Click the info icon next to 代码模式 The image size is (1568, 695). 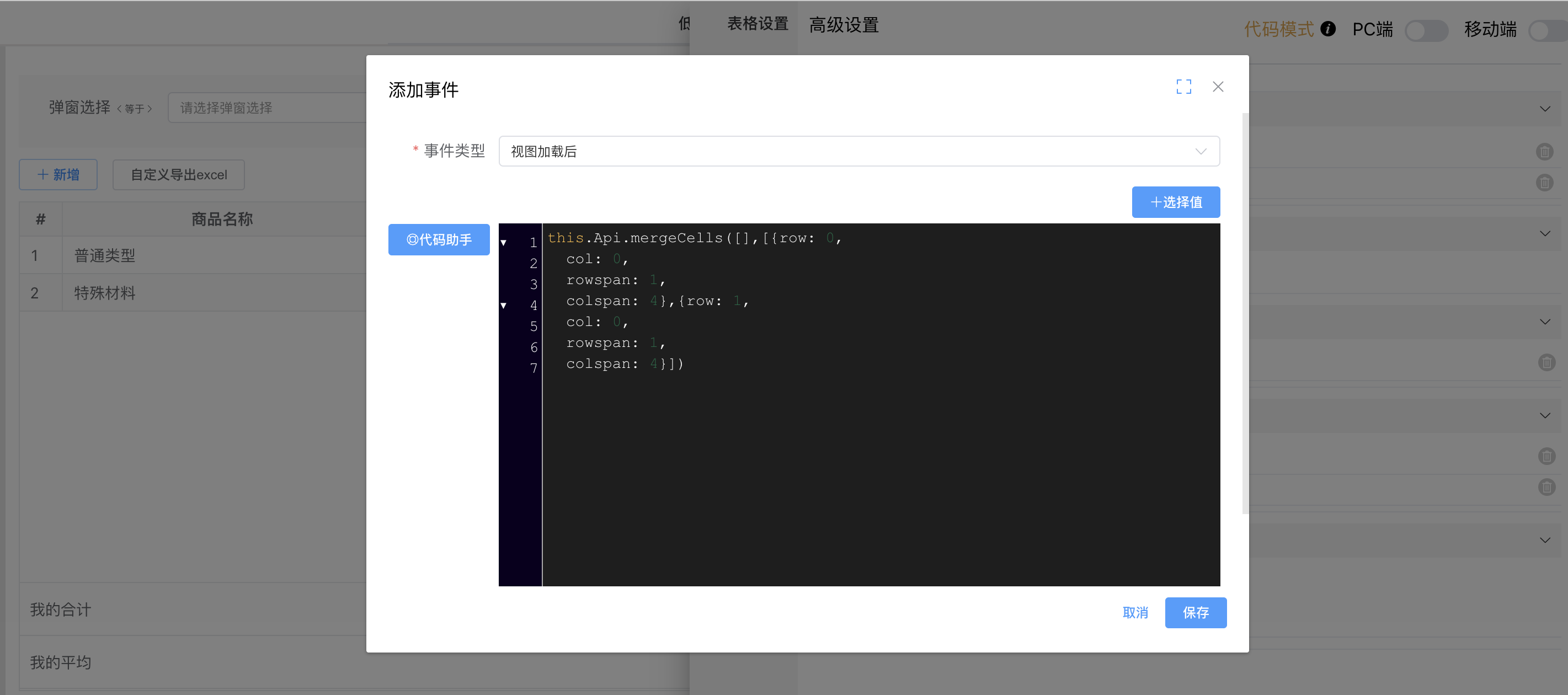click(1328, 29)
